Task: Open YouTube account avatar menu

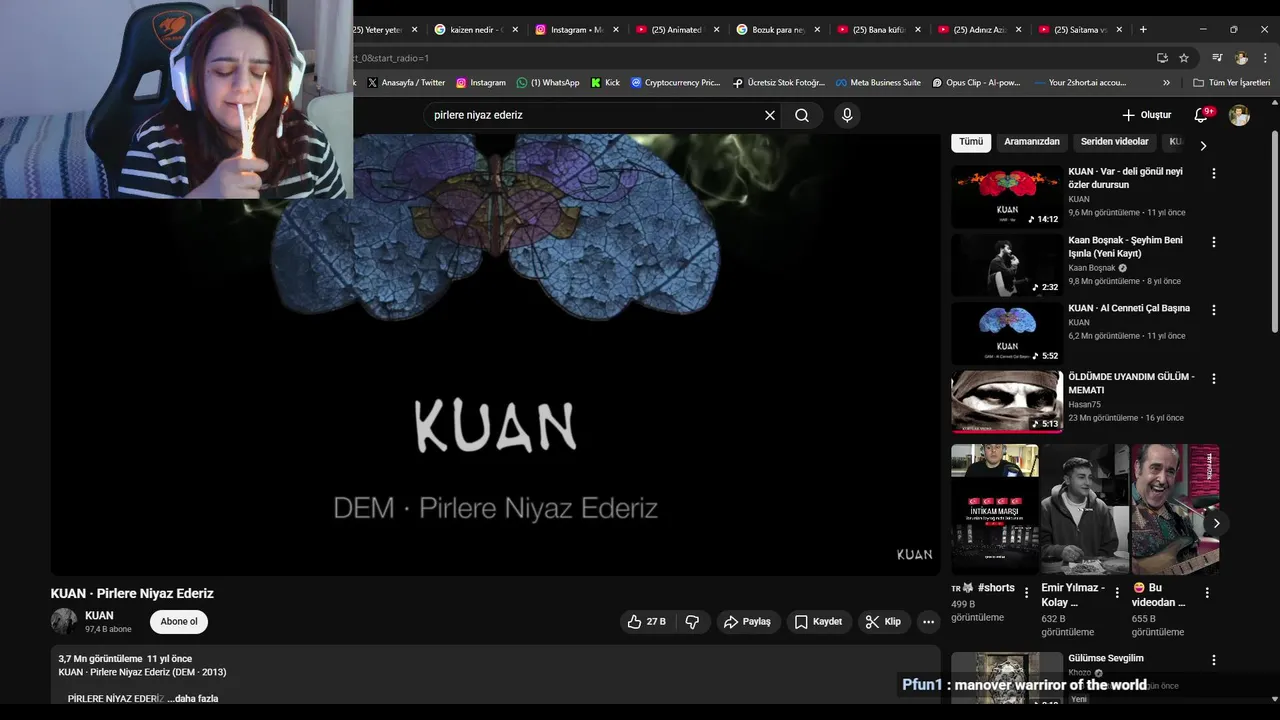Action: pos(1239,115)
